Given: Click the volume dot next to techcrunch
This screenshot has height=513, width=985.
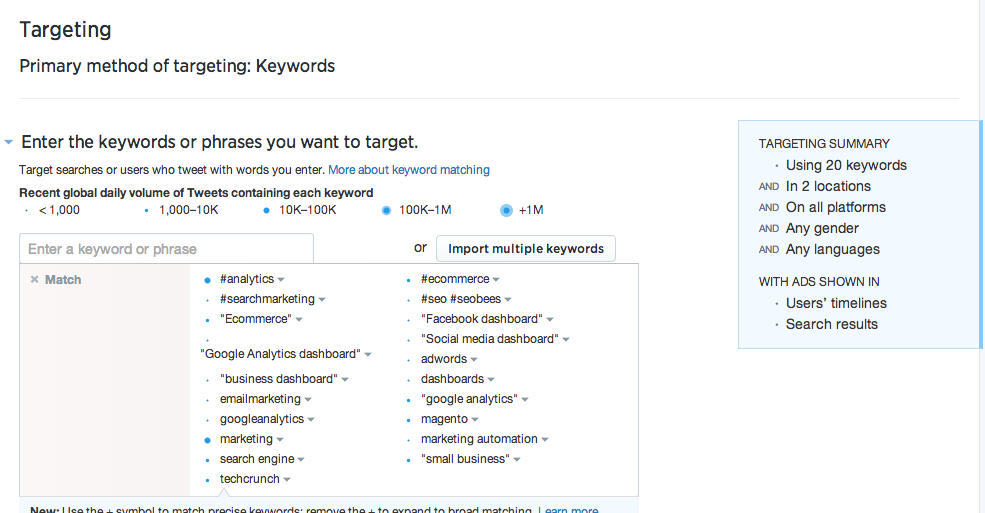Looking at the screenshot, I should 207,480.
